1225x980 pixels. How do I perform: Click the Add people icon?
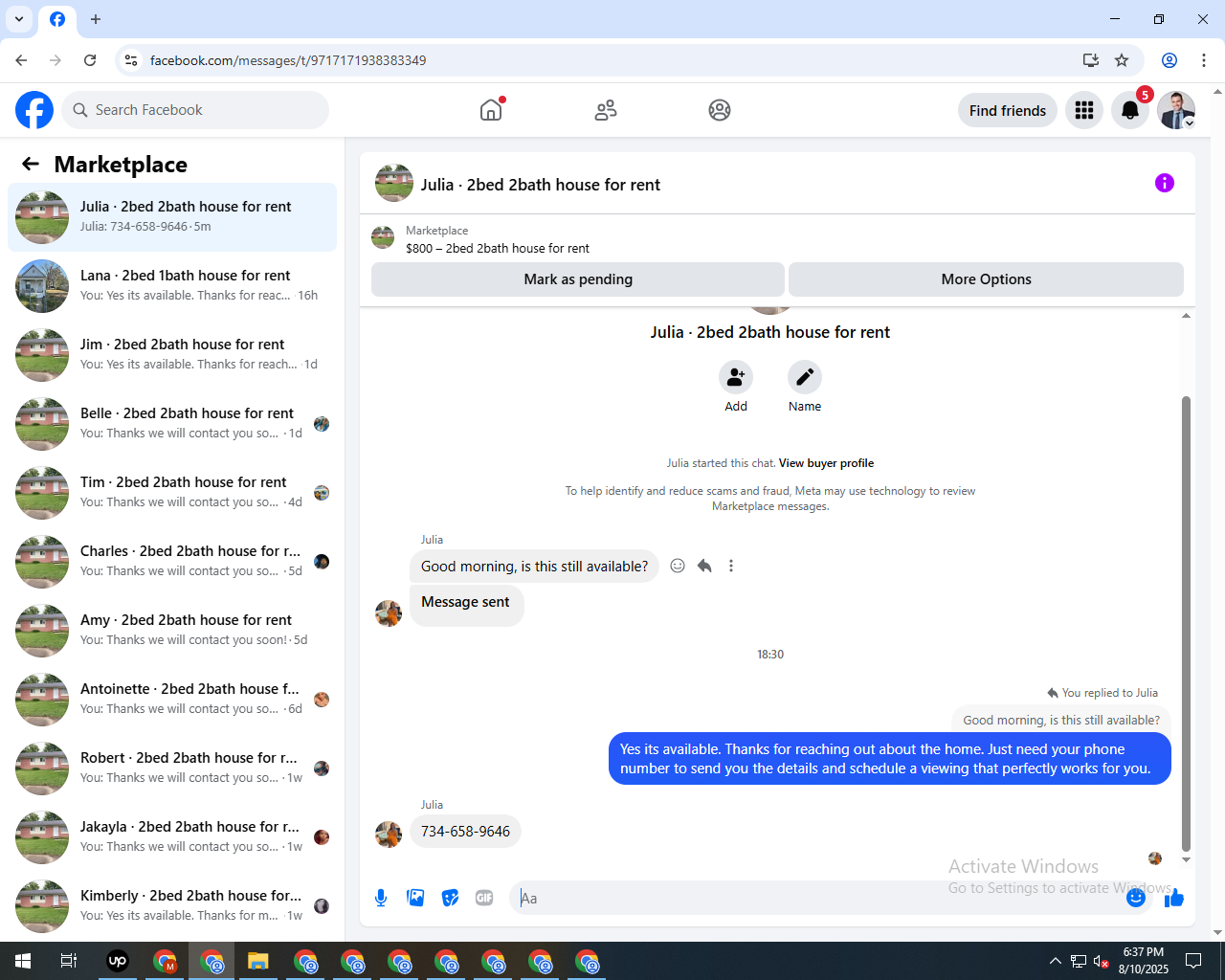point(736,377)
